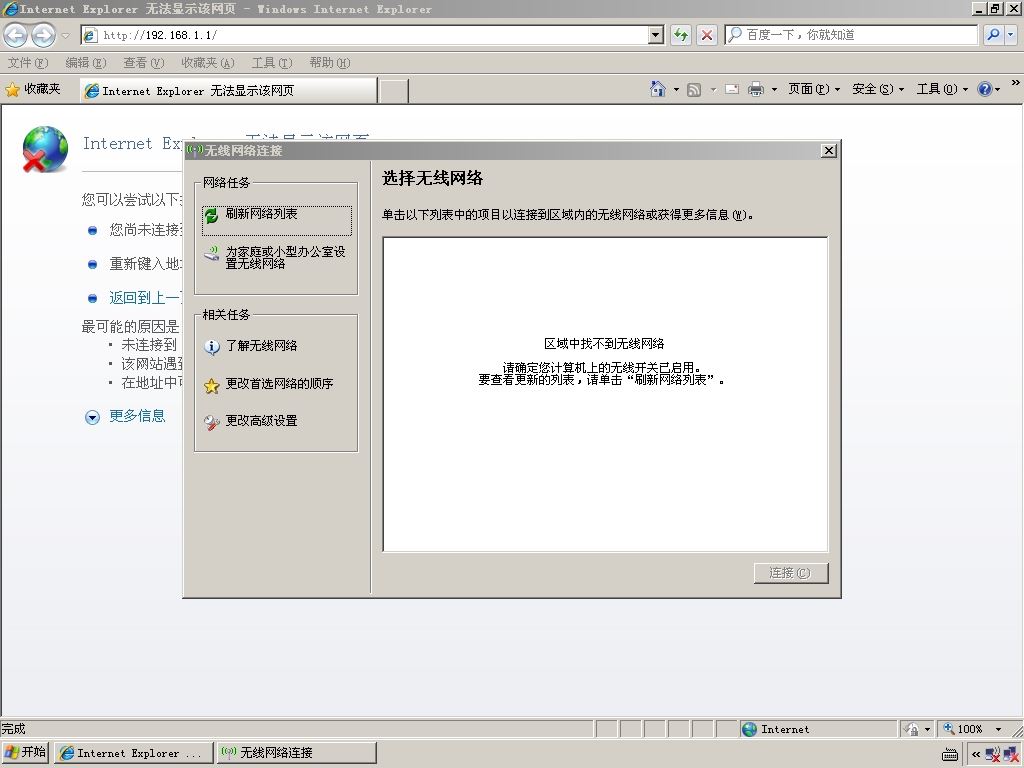
Task: Click 更改高级设置 link
Action: coord(261,421)
